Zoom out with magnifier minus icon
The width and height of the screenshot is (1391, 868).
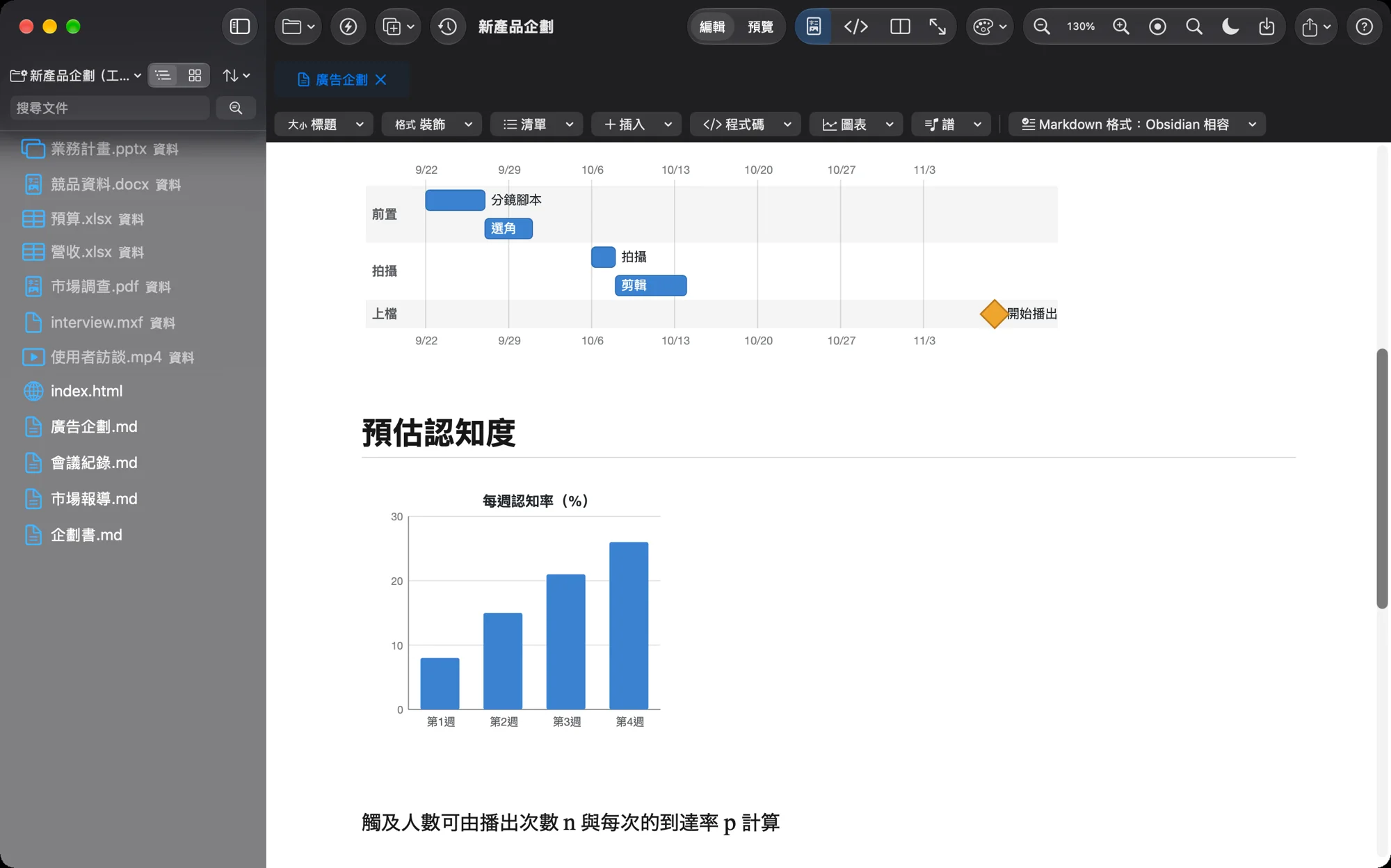1041,26
